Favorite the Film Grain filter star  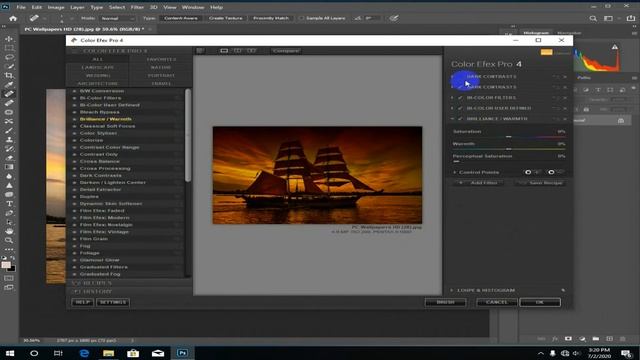[x=178, y=239]
